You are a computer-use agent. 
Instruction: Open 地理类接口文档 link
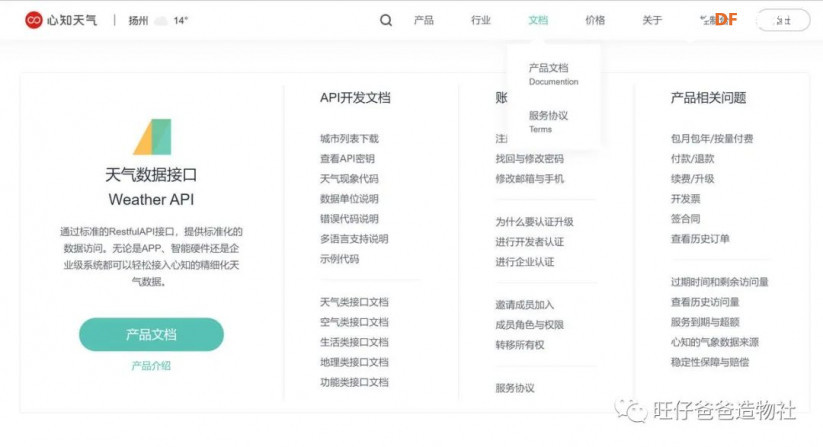354,362
